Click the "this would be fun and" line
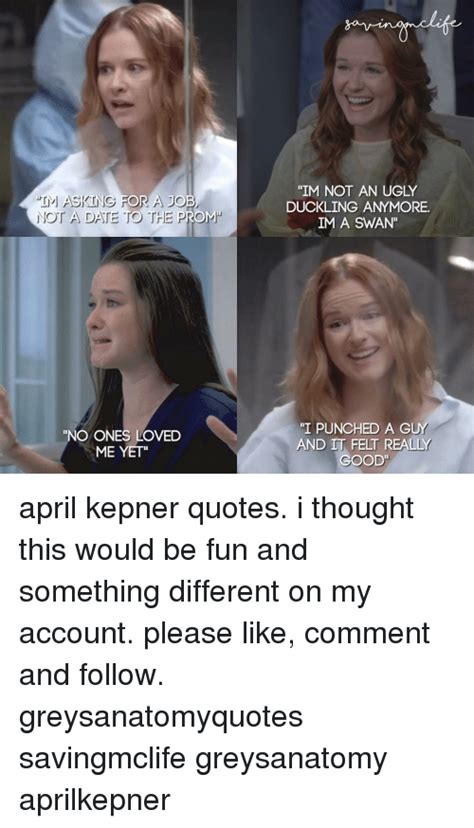 click(x=163, y=550)
